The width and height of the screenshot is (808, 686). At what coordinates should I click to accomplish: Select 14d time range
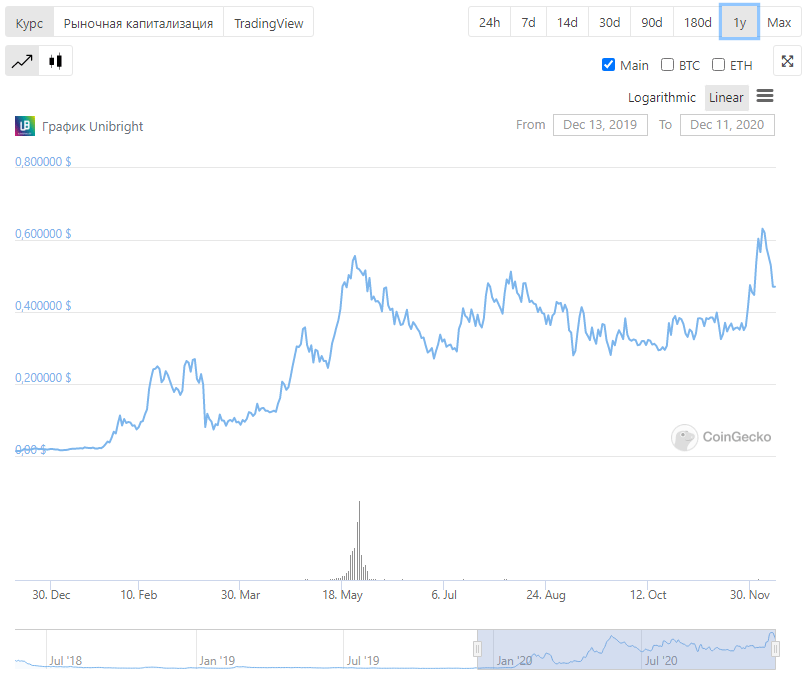567,22
